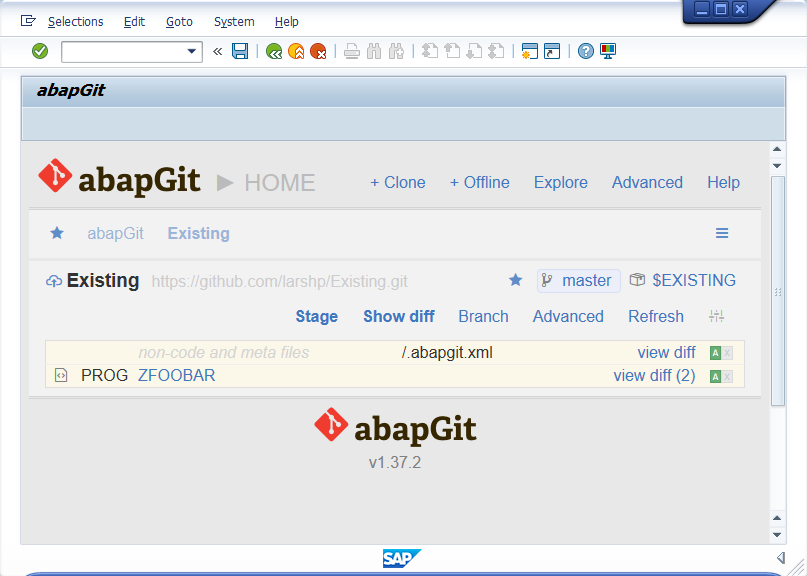Click the master branch button
Screen dimensions: 807x576
[x=579, y=281]
